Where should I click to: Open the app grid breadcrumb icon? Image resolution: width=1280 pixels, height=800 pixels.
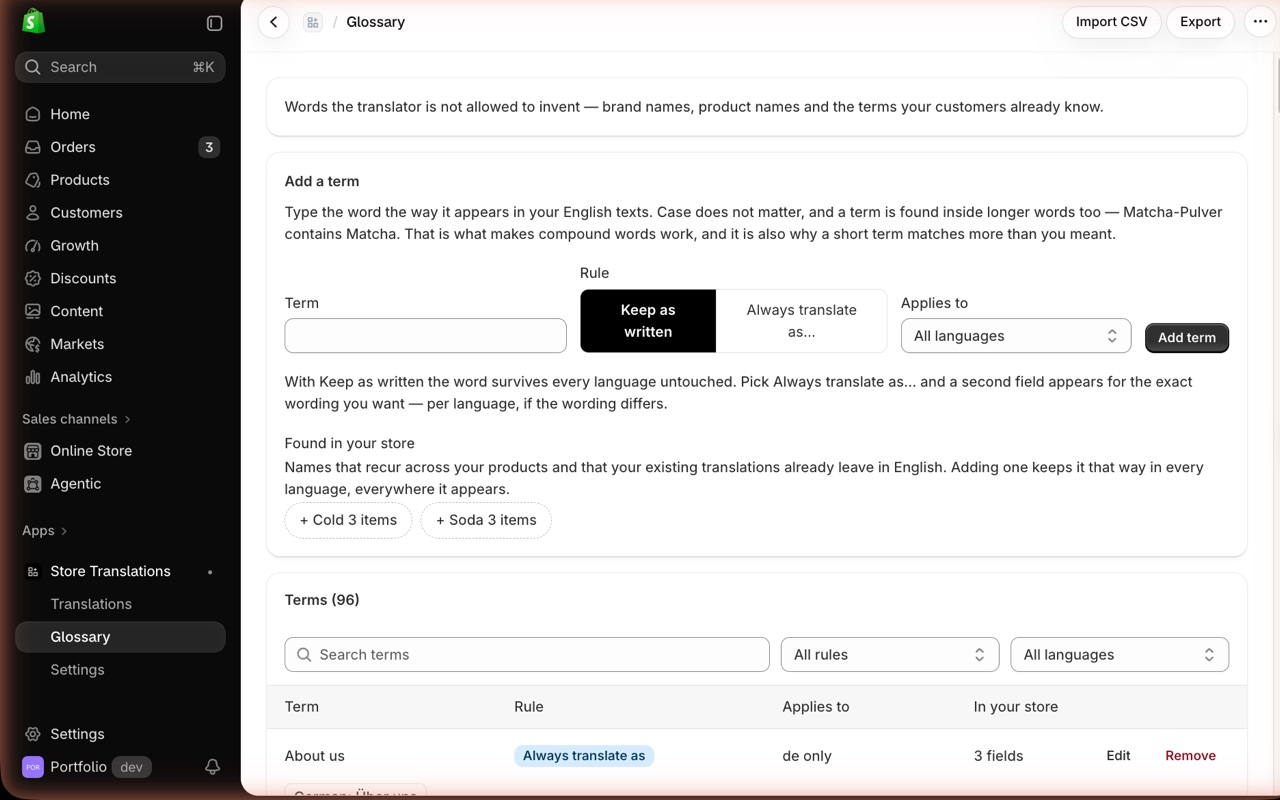(x=313, y=22)
